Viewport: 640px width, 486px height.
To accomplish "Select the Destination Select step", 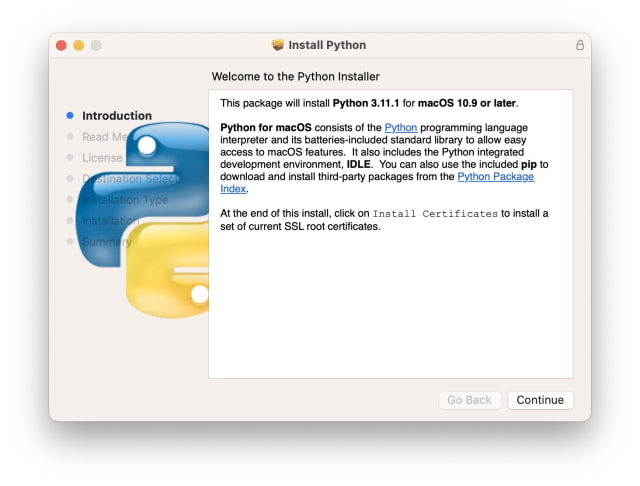I will click(x=129, y=179).
